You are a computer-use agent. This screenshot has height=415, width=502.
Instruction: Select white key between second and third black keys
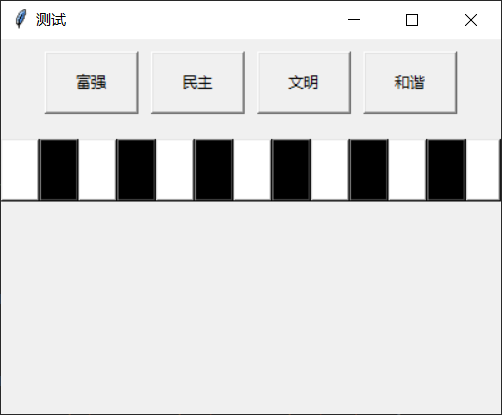(175, 170)
